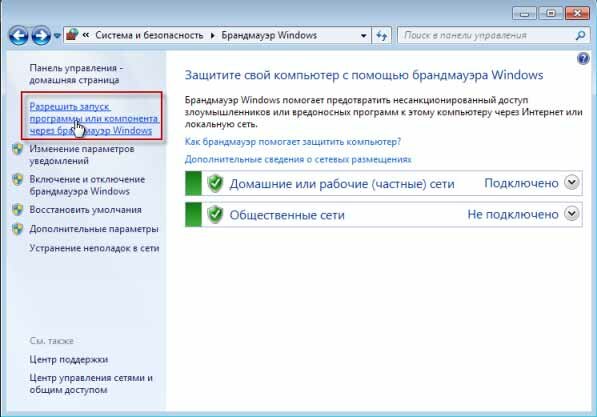Click shield icon beside Включение и отключение
Viewport: 597px width, 417px height.
[x=18, y=179]
